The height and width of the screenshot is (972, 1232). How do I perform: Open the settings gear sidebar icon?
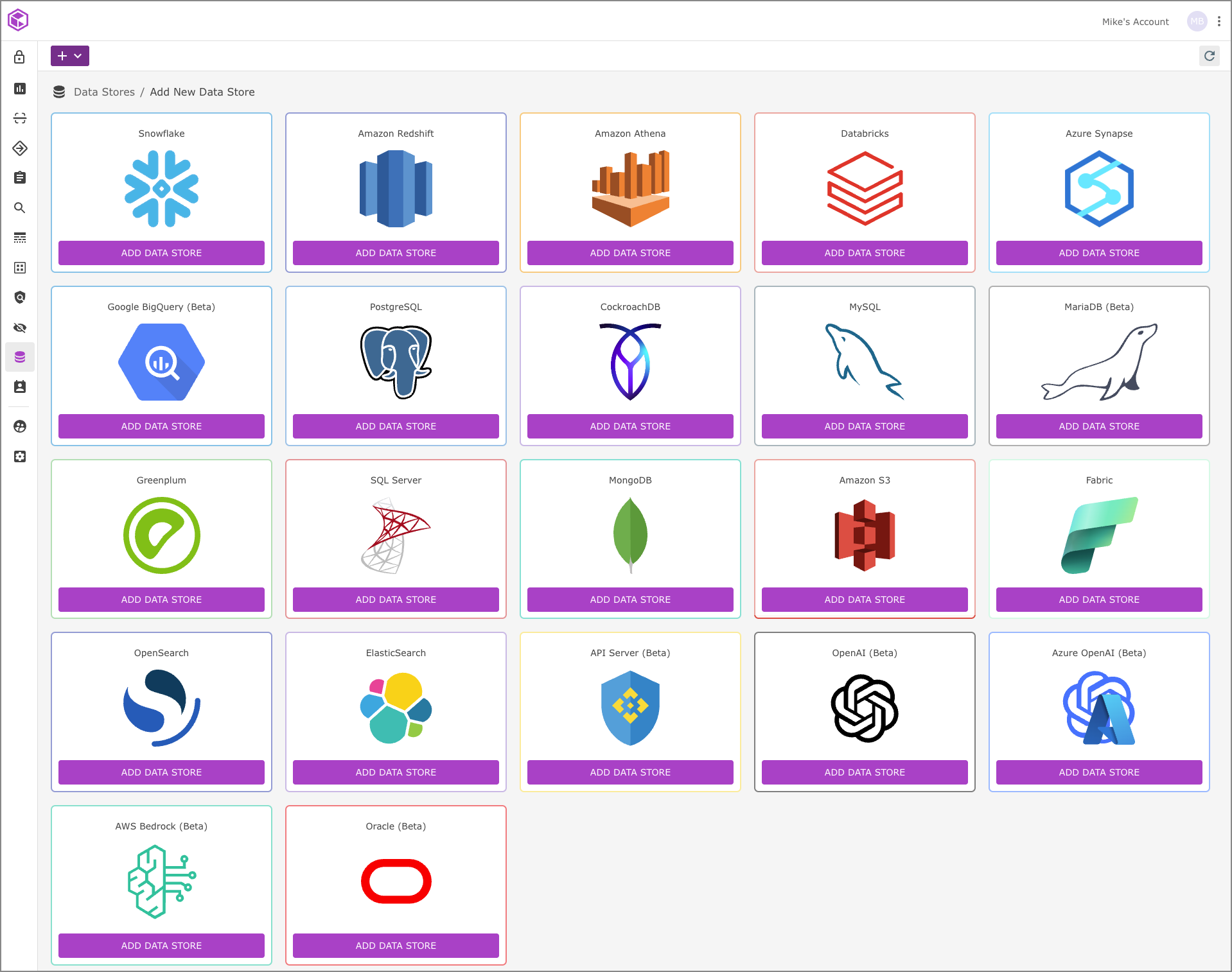click(20, 456)
